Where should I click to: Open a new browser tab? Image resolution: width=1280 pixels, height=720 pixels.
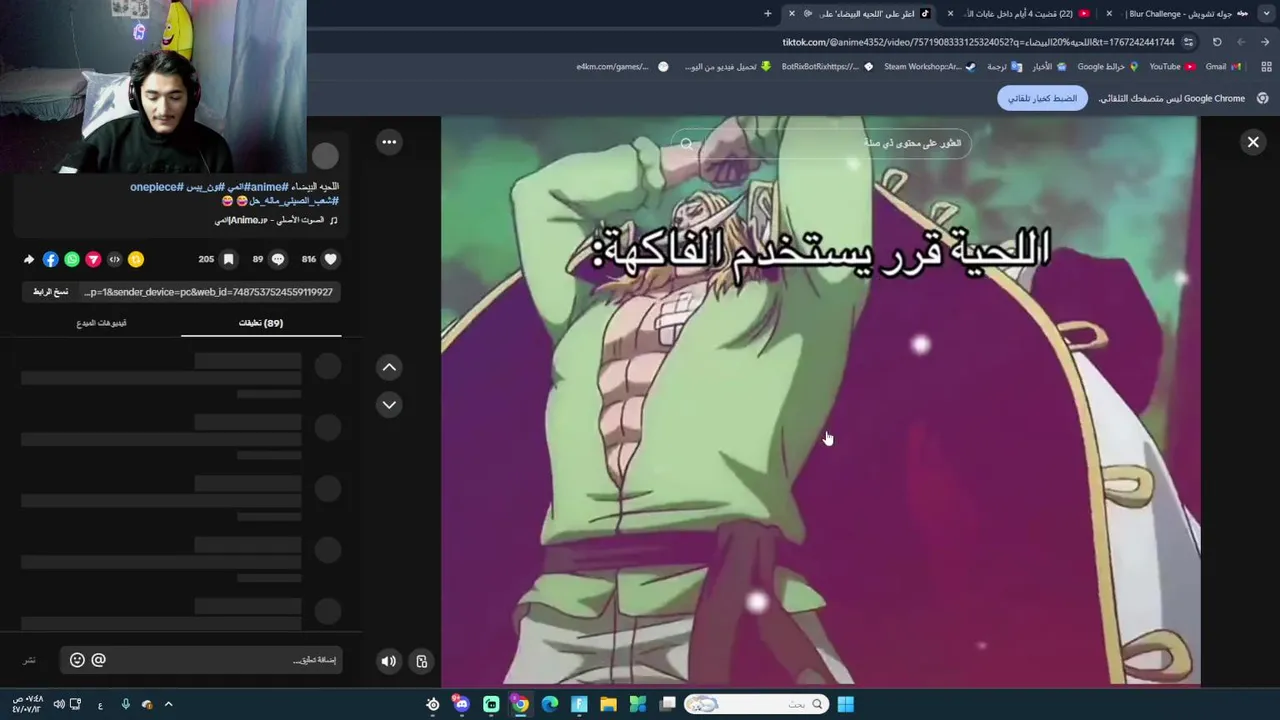click(768, 14)
